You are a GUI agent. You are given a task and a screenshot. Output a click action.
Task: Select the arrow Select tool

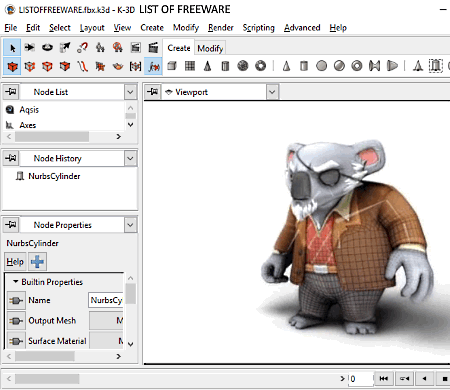[12, 48]
